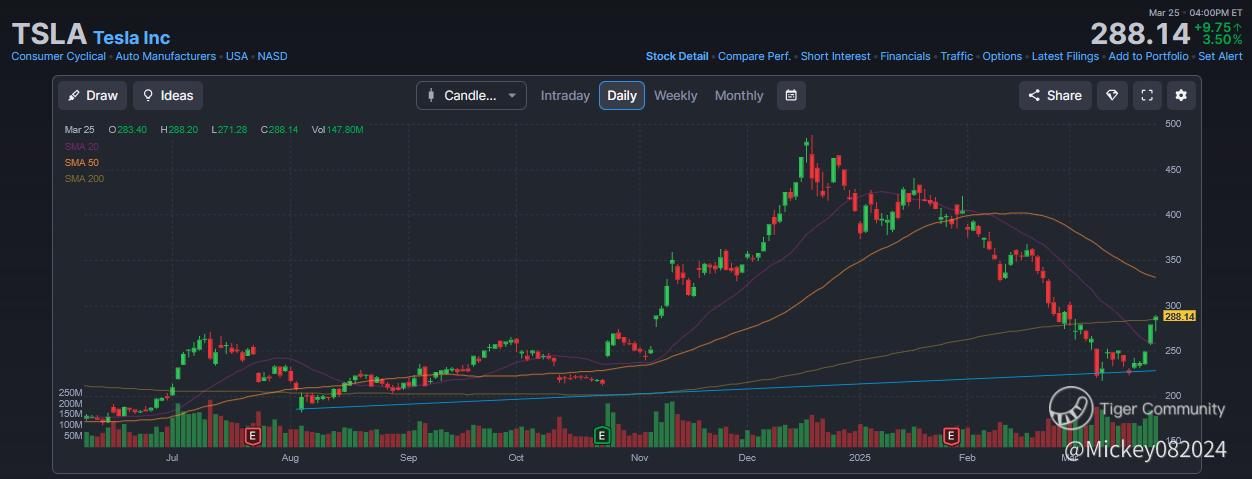The image size is (1252, 479).
Task: Switch to the Monthly timeframe
Action: click(739, 96)
